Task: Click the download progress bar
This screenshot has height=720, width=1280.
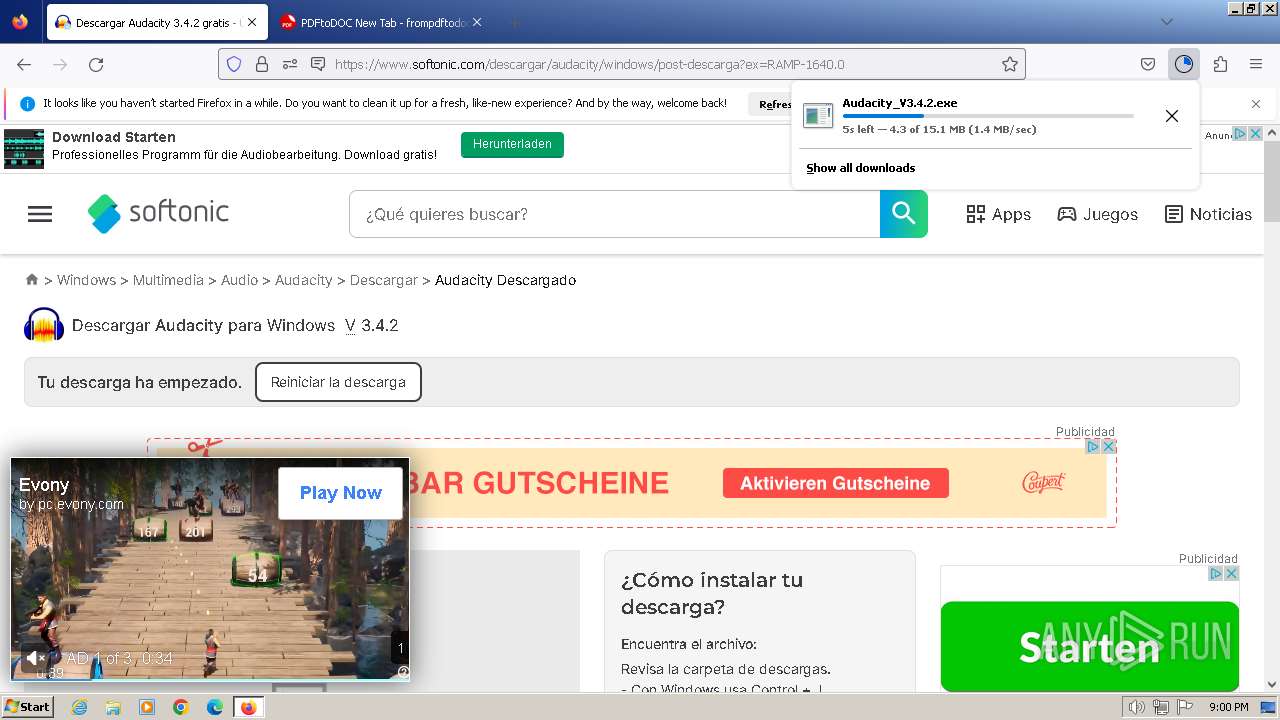Action: tap(988, 116)
